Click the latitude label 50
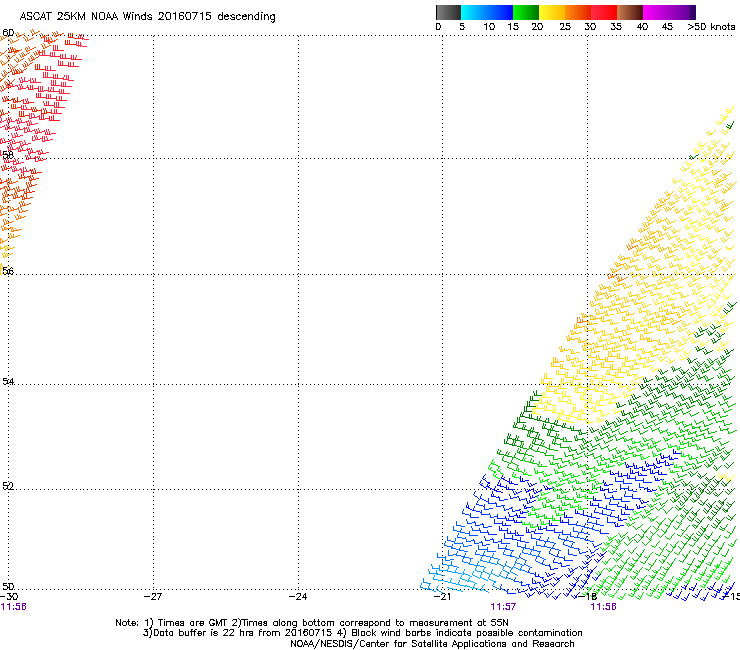This screenshot has width=740, height=650. (8, 586)
